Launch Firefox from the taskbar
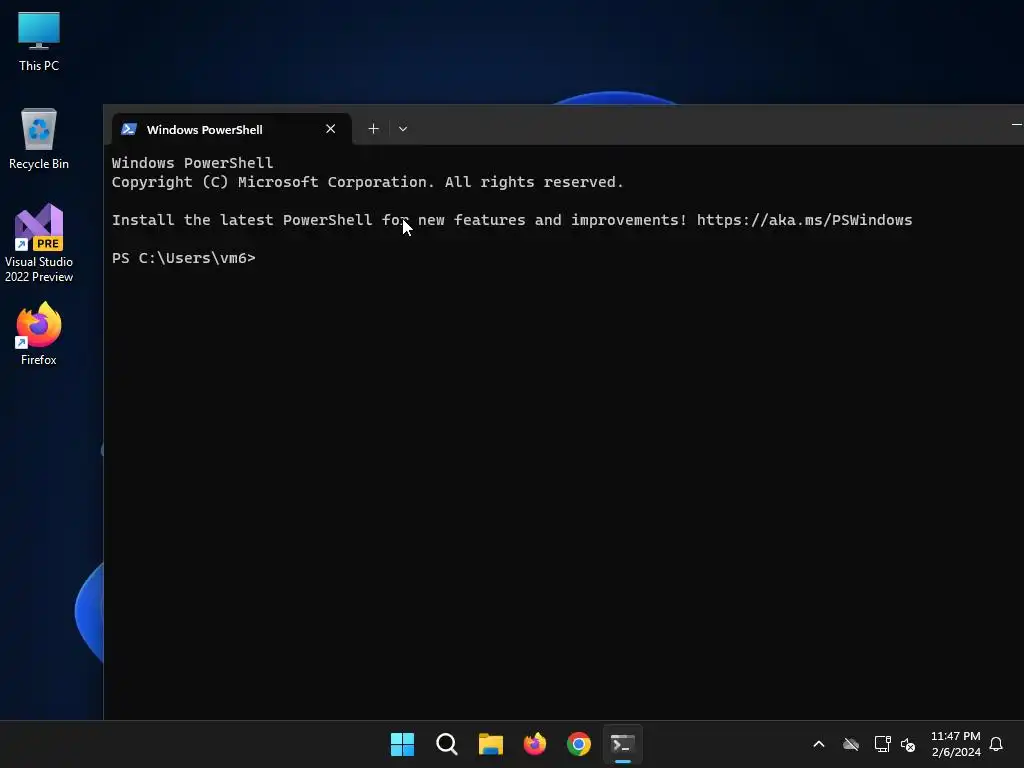Image resolution: width=1024 pixels, height=768 pixels. (x=535, y=744)
